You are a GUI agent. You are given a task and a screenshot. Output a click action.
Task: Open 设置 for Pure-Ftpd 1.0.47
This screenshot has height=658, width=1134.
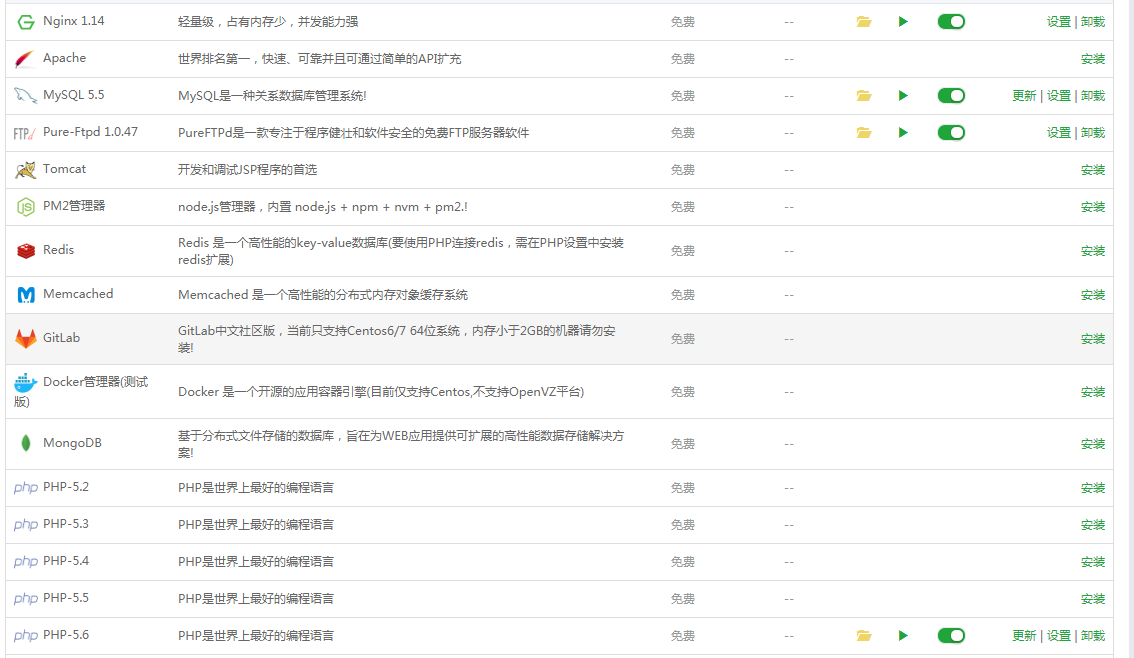tap(1059, 132)
